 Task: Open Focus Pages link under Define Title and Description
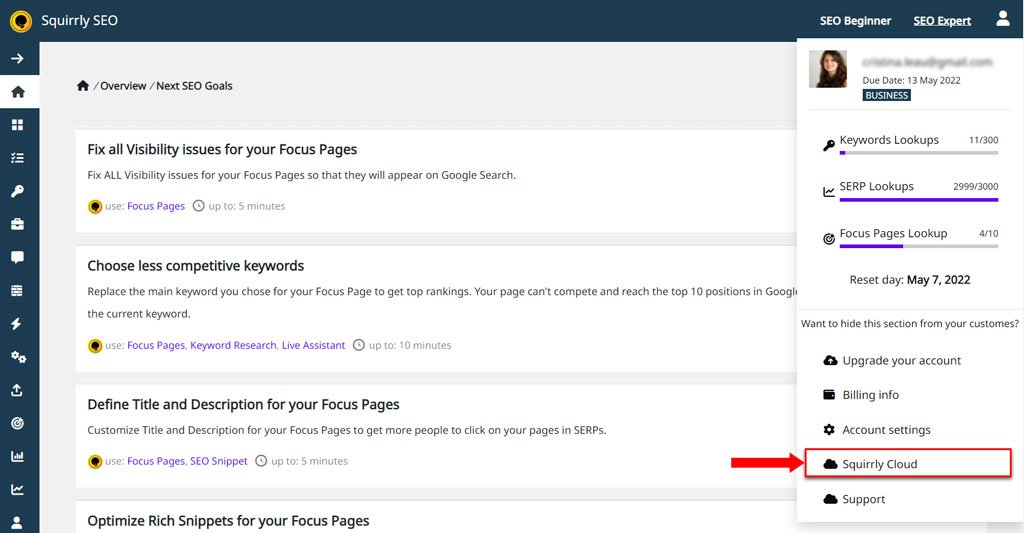(x=155, y=460)
